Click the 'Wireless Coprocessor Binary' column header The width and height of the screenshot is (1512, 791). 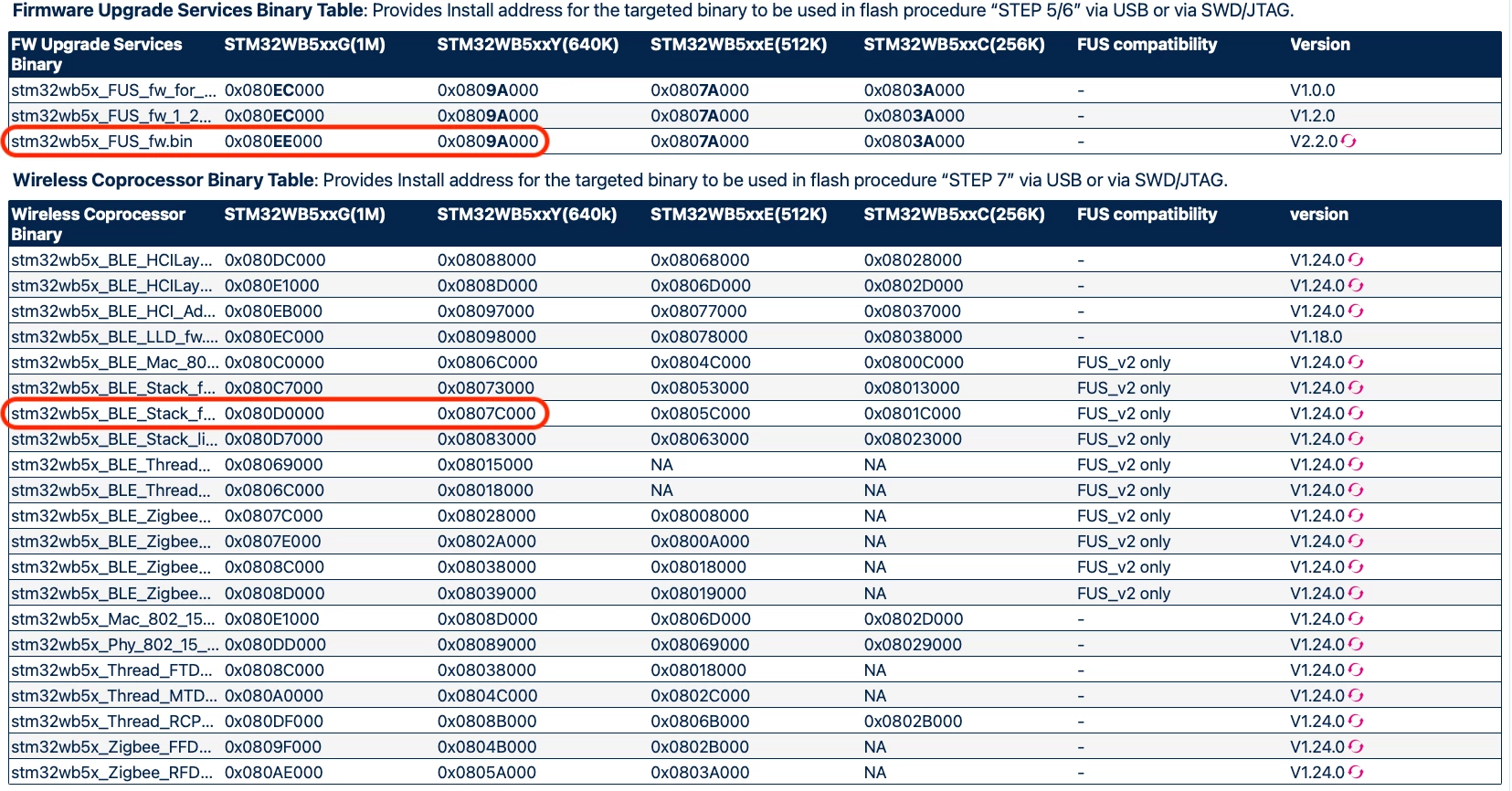tap(99, 224)
